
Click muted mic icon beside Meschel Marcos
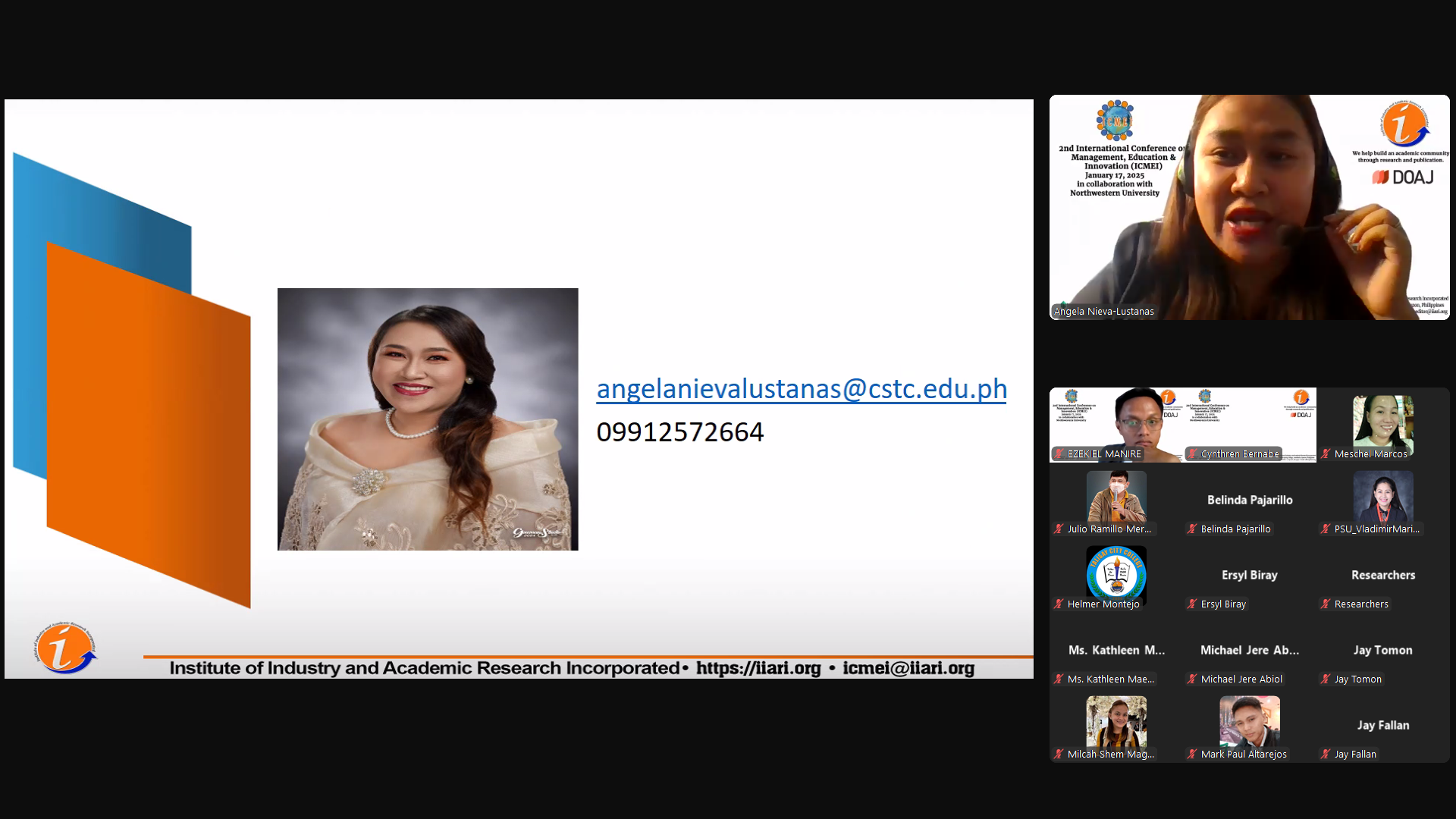[x=1326, y=454]
